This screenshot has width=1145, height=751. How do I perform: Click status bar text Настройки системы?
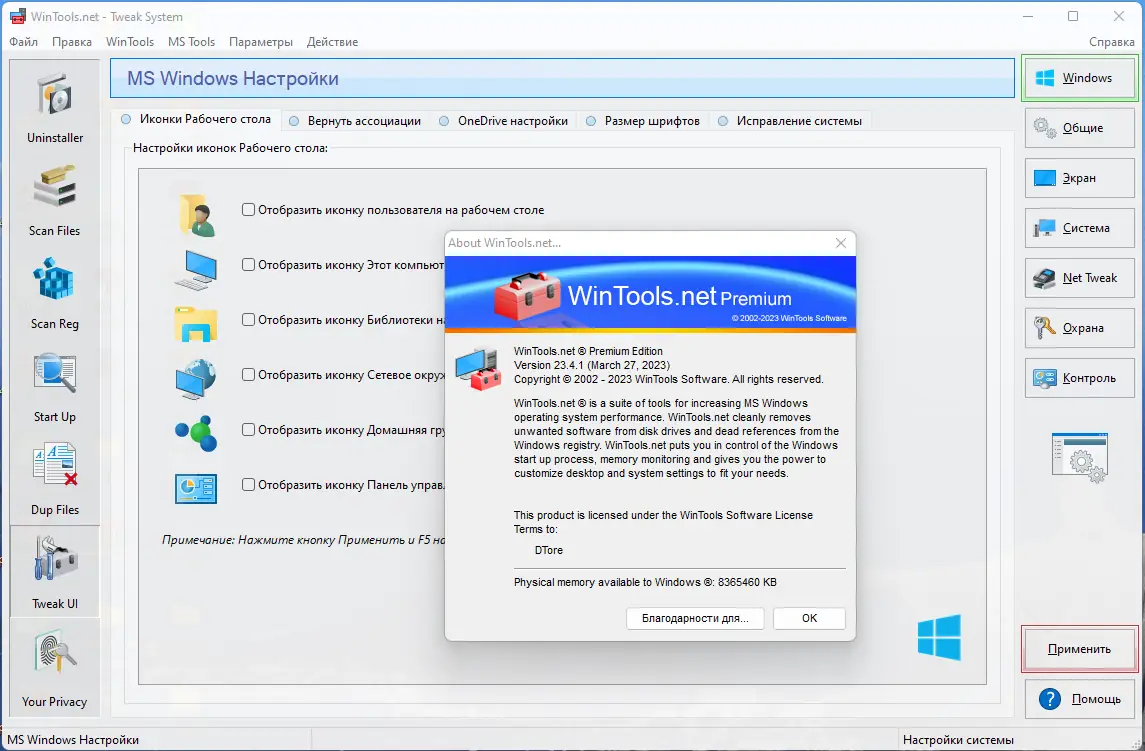pos(958,740)
